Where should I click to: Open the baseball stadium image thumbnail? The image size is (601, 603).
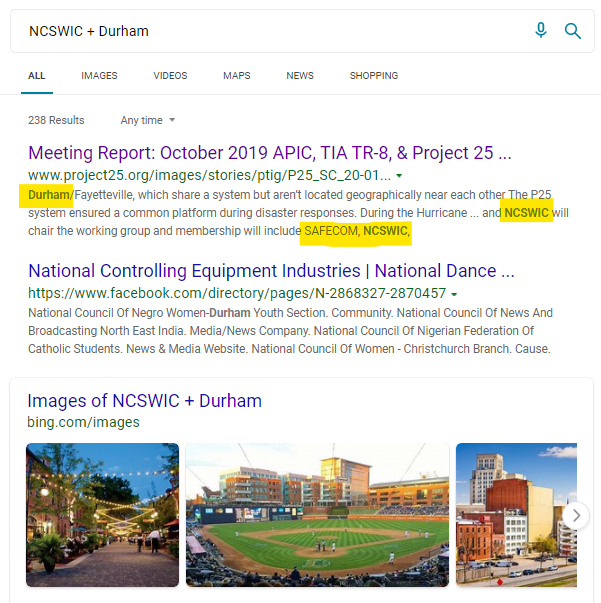315,515
